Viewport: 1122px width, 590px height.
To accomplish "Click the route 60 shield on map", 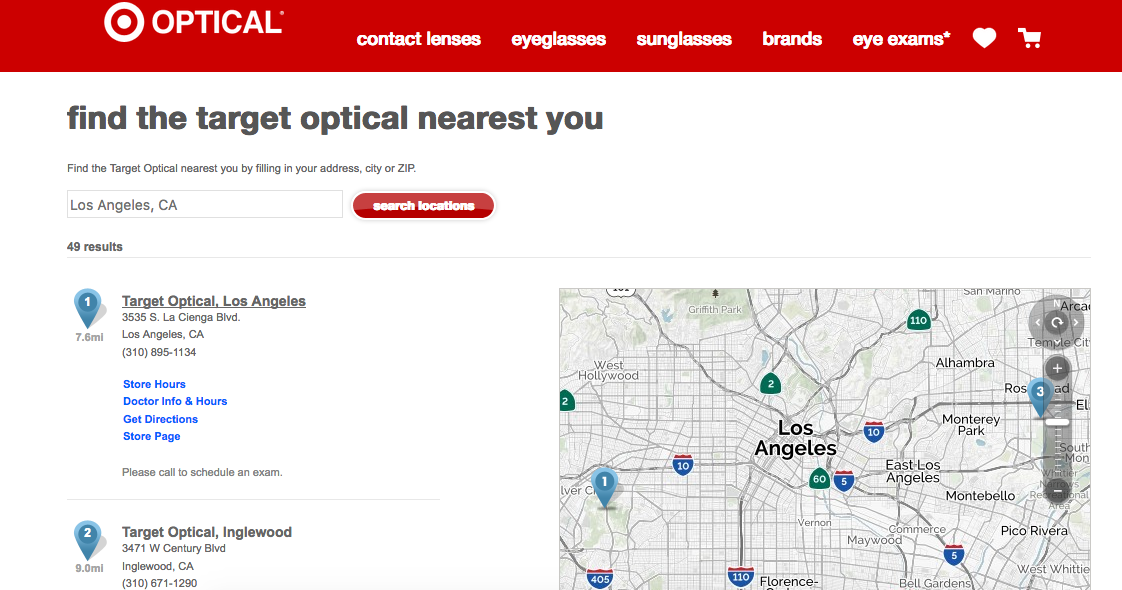I will 819,478.
